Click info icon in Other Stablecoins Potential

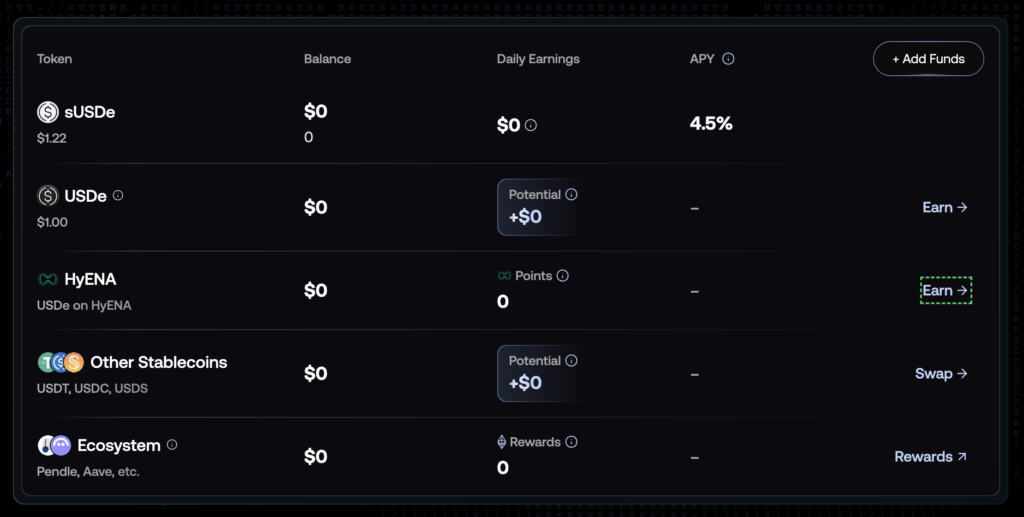pyautogui.click(x=571, y=361)
